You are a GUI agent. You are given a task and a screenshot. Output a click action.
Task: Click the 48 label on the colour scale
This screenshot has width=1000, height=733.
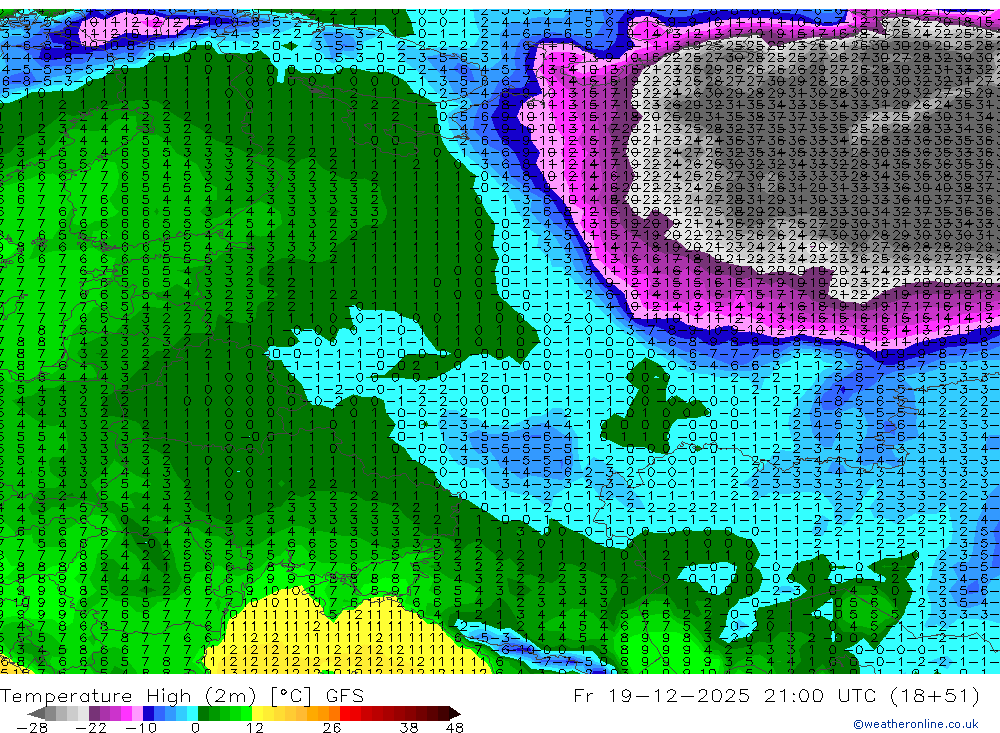(455, 727)
